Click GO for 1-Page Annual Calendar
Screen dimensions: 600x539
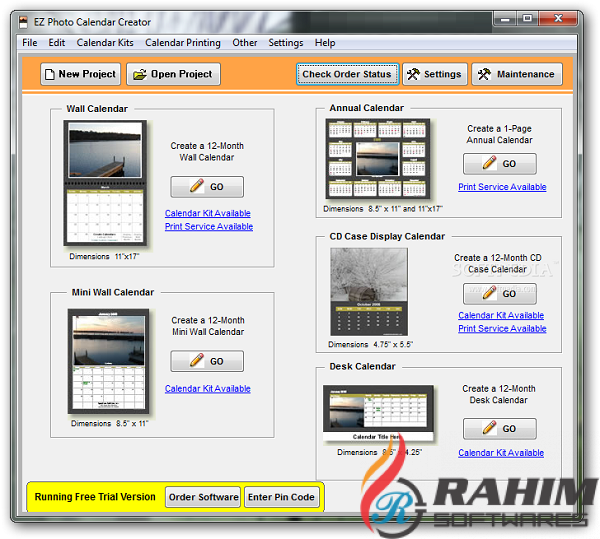[500, 164]
